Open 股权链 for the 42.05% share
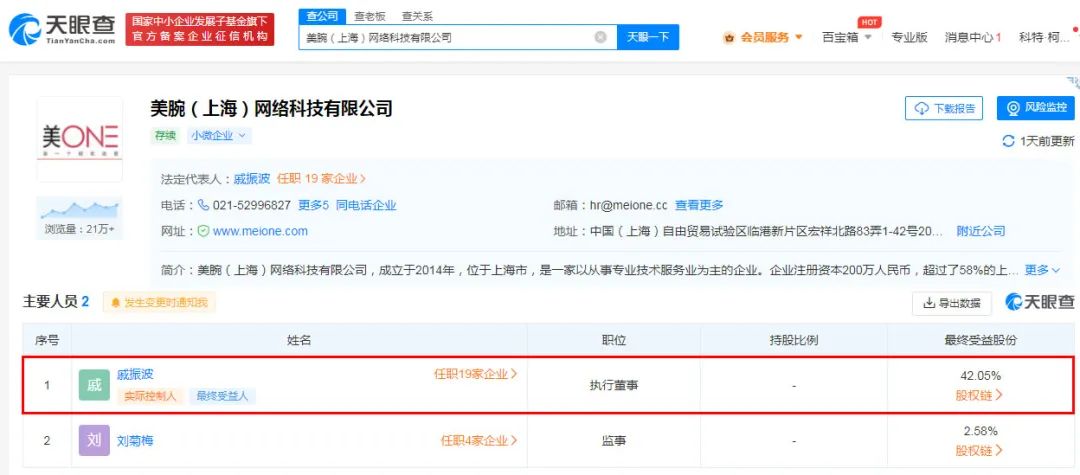This screenshot has width=1080, height=475. click(x=979, y=395)
